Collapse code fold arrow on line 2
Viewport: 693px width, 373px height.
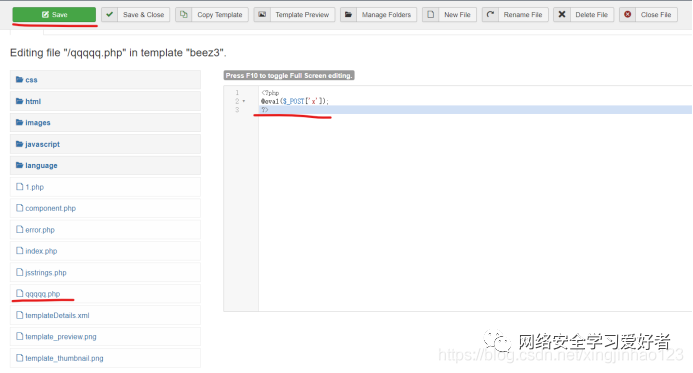point(244,101)
